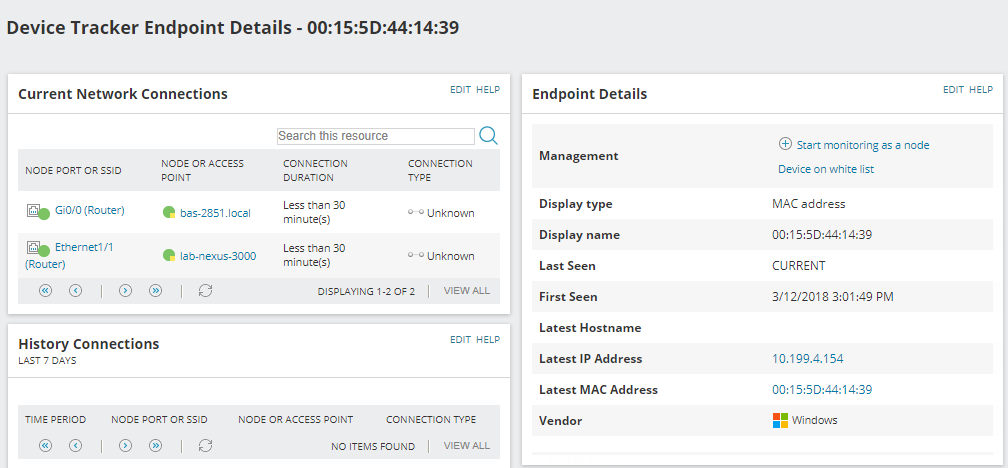Image resolution: width=1008 pixels, height=468 pixels.
Task: View all current network connections
Action: 466,291
